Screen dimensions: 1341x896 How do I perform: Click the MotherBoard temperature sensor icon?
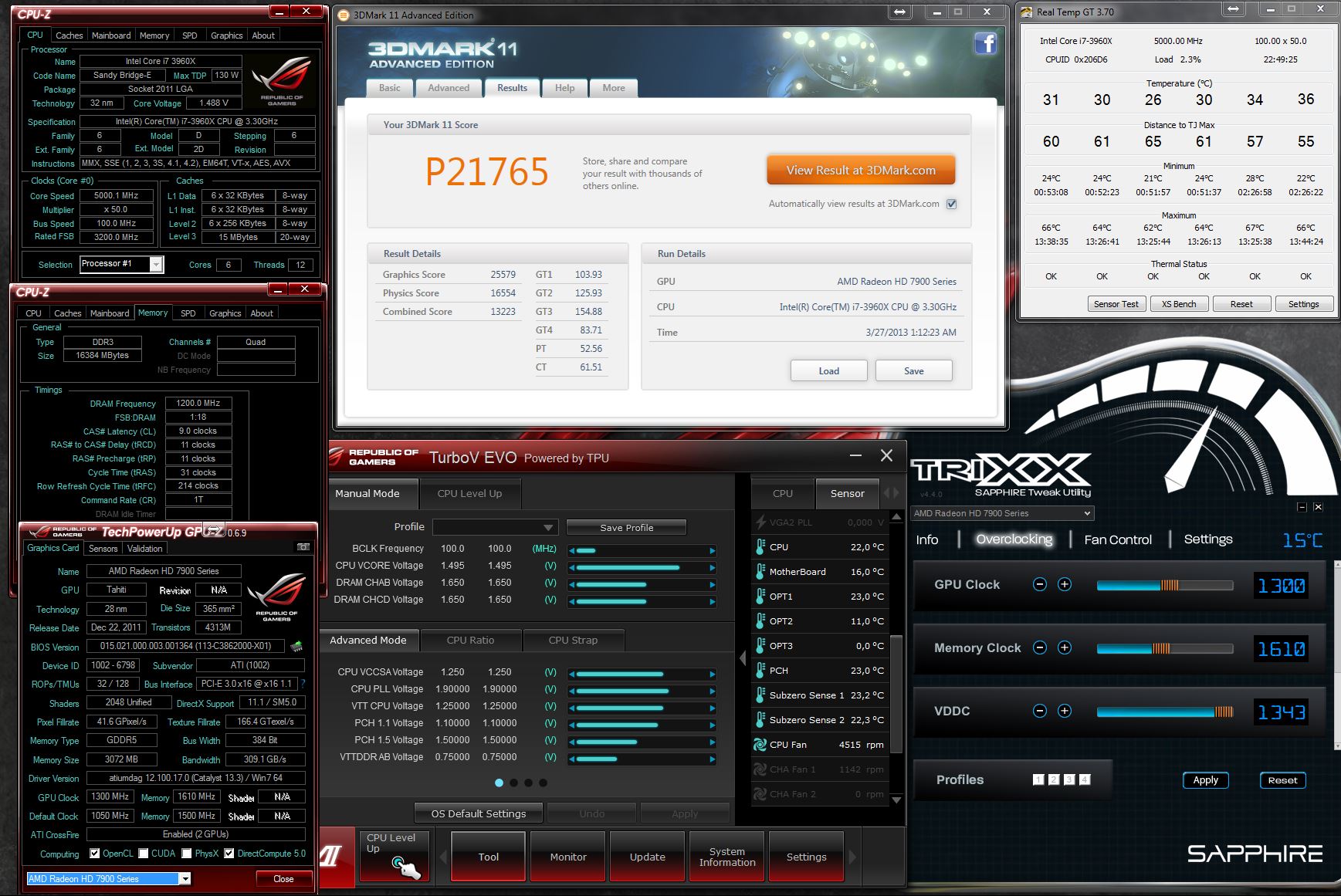760,572
